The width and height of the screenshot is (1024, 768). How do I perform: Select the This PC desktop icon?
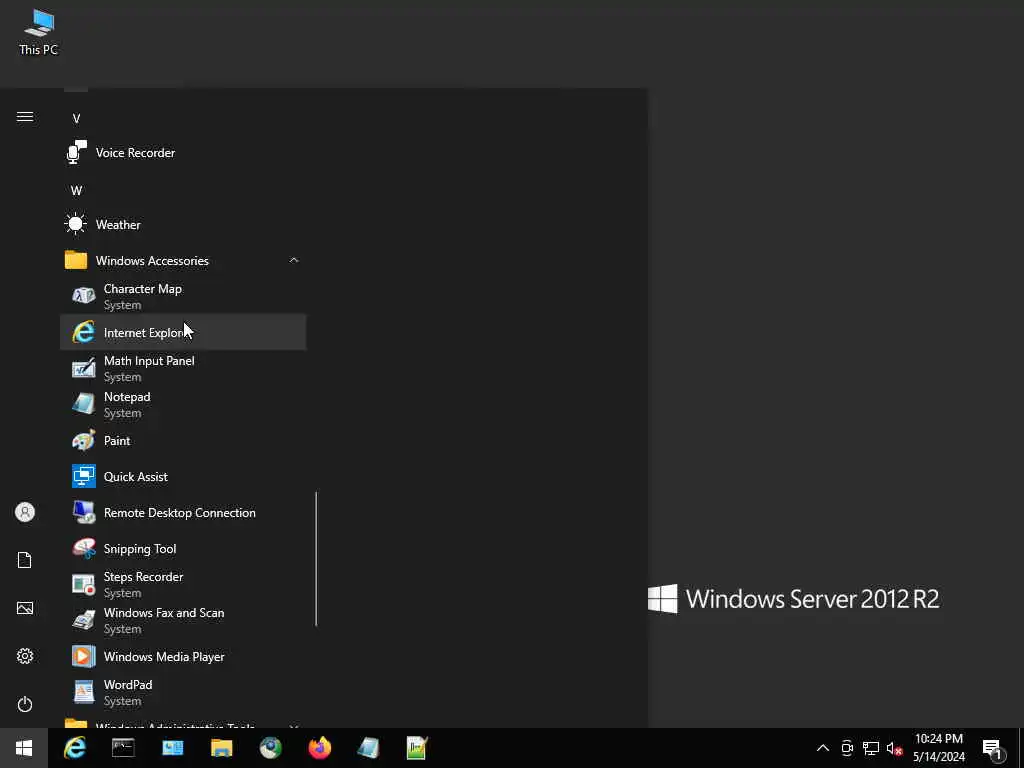[39, 33]
